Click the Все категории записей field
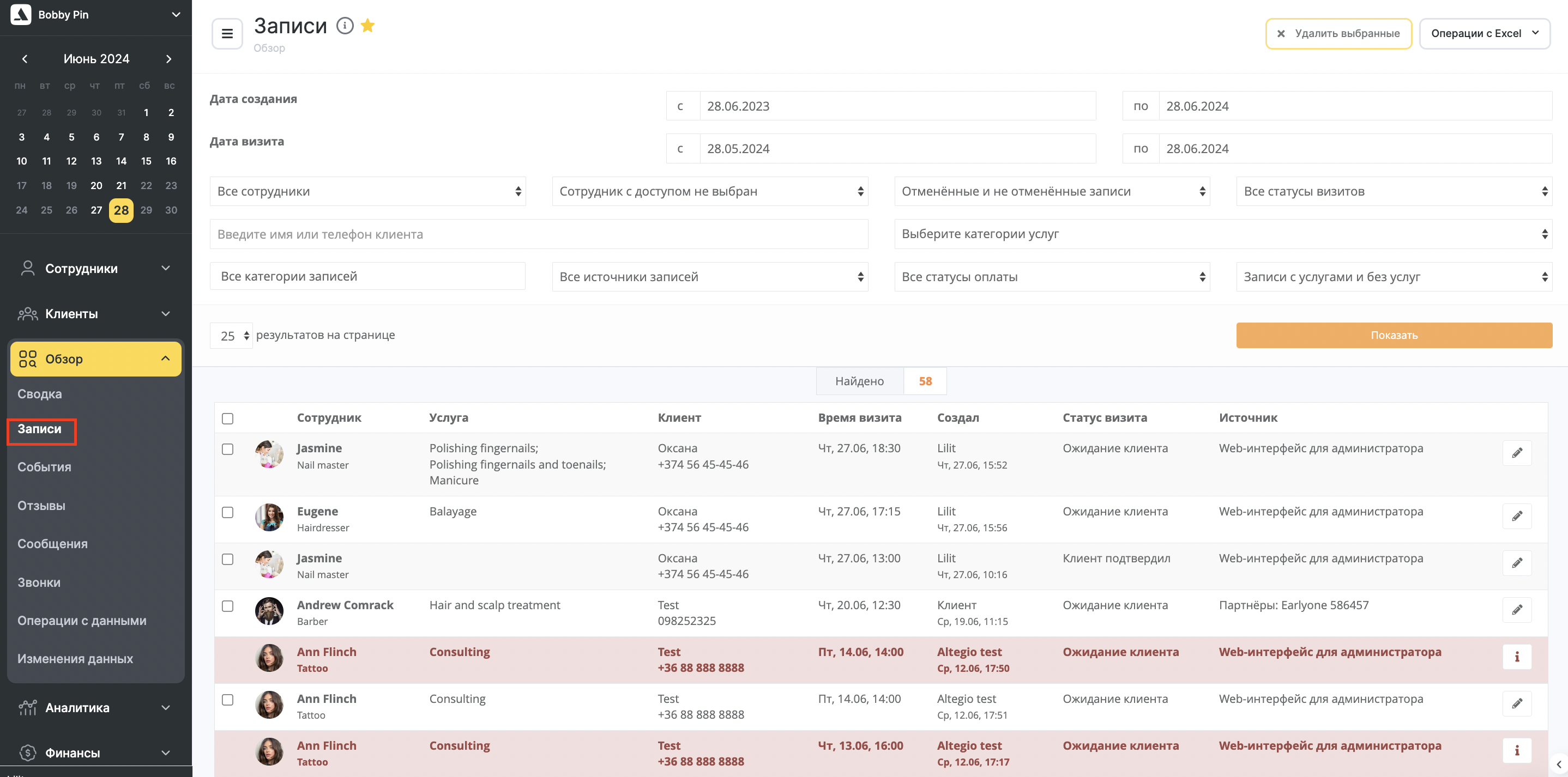The width and height of the screenshot is (1568, 777). pyautogui.click(x=367, y=276)
